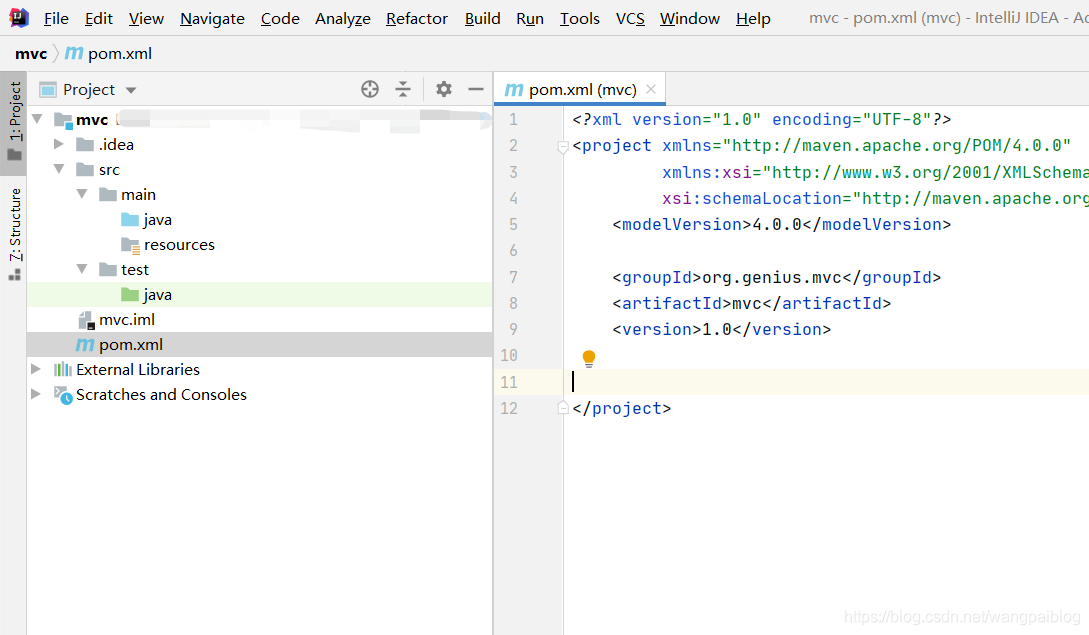Open the Build menu
Viewport: 1089px width, 635px height.
click(482, 19)
